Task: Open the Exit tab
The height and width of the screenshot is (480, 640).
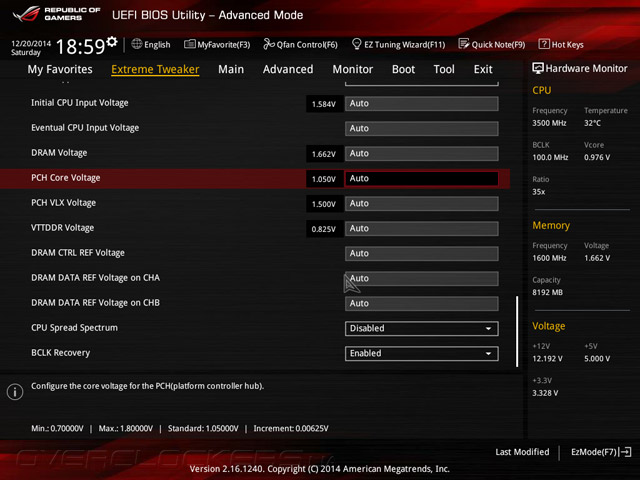Action: click(483, 69)
